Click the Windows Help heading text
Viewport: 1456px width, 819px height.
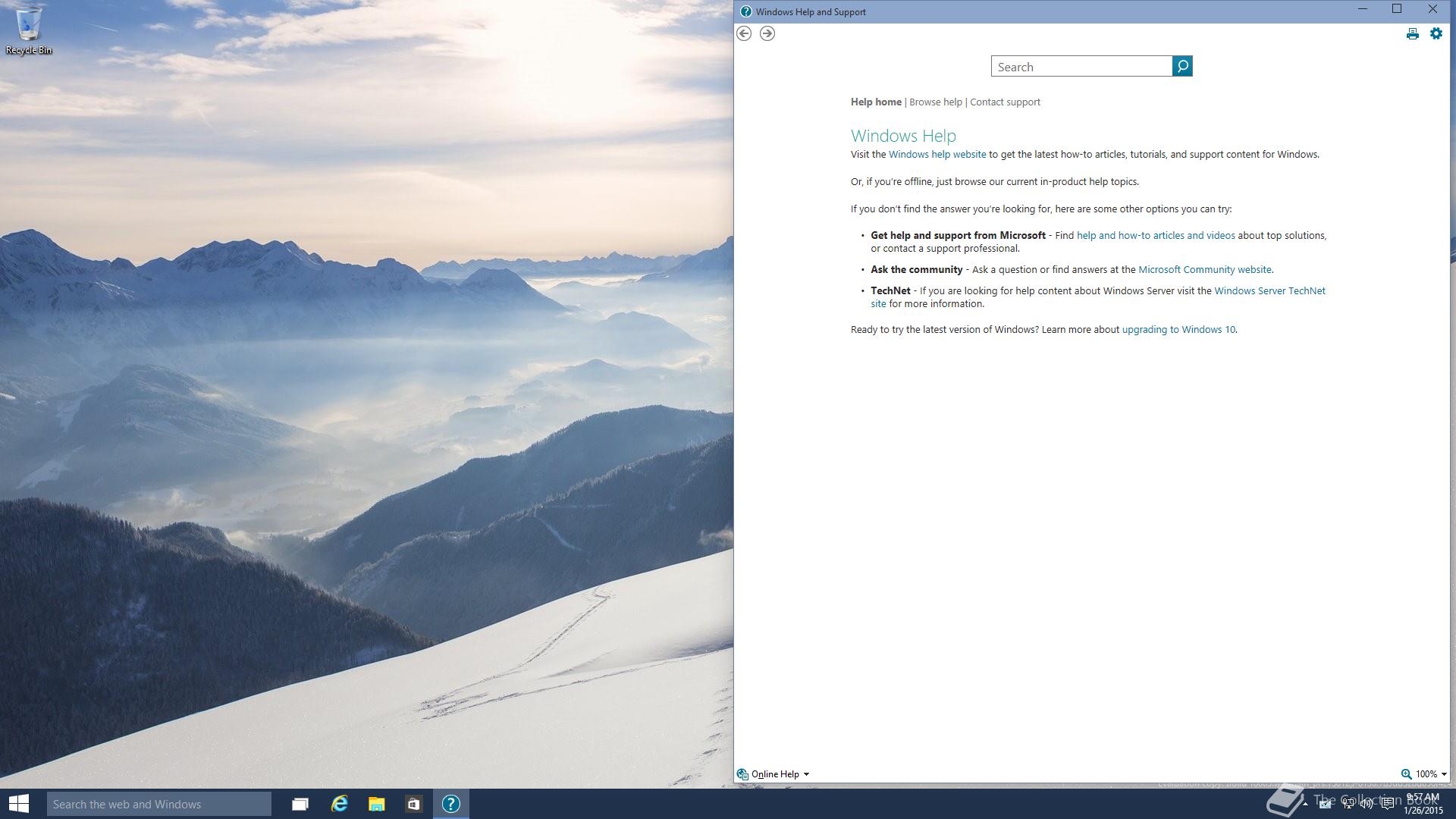click(x=903, y=136)
